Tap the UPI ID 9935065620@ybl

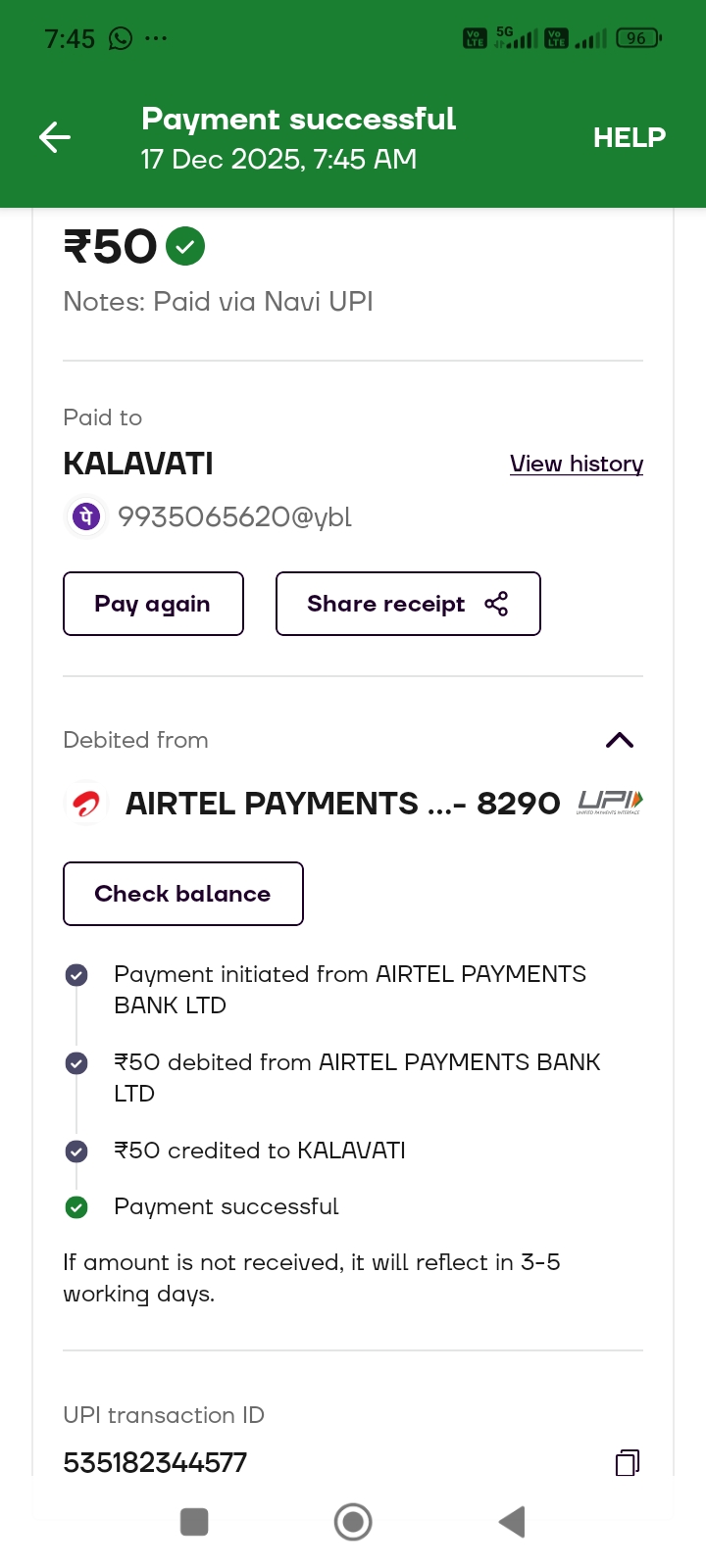click(234, 516)
